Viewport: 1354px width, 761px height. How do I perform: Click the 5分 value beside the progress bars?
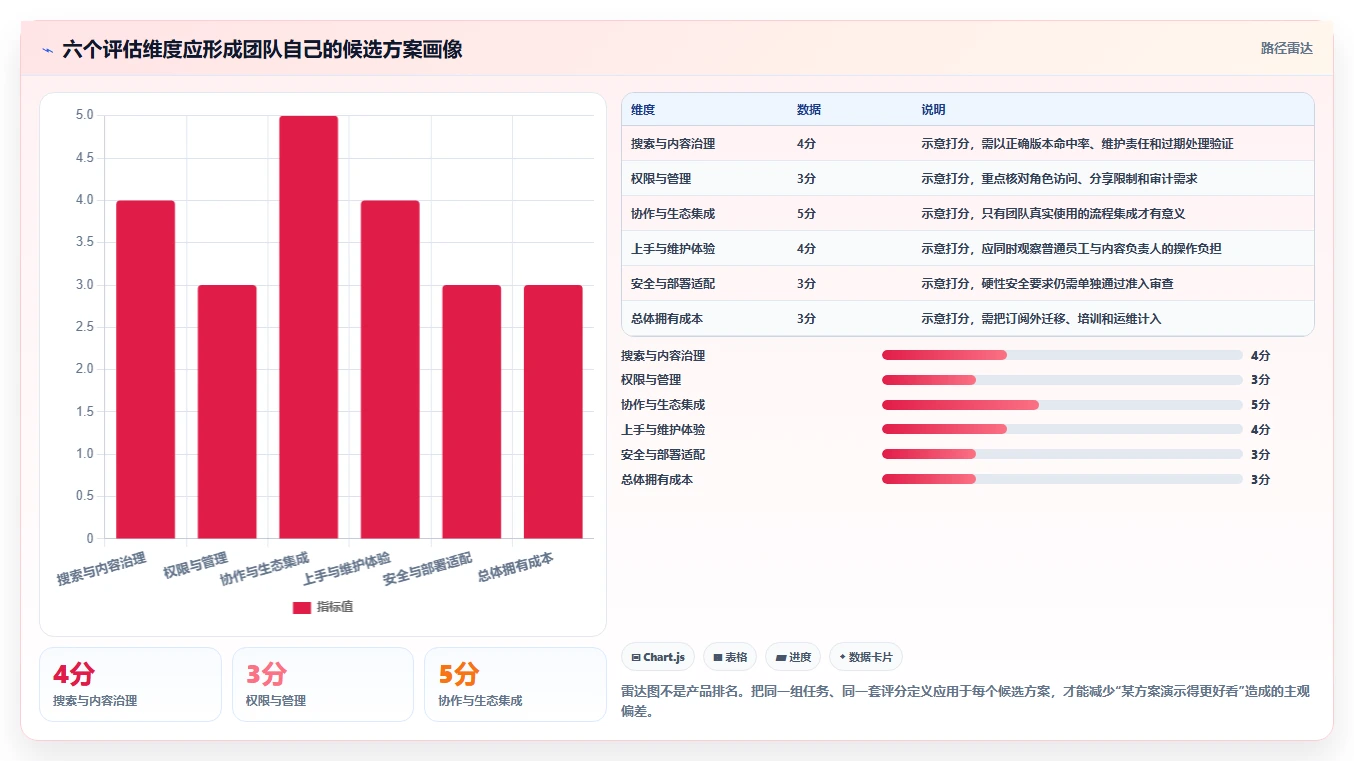pyautogui.click(x=1260, y=405)
